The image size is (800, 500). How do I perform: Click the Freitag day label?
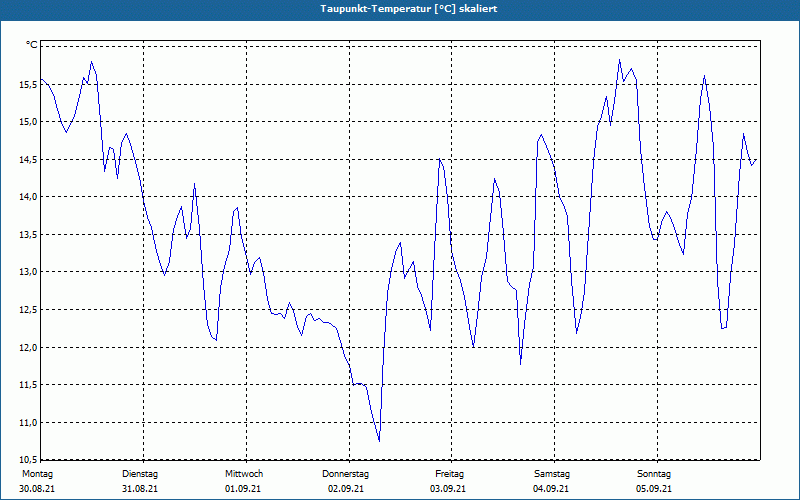pyautogui.click(x=449, y=474)
